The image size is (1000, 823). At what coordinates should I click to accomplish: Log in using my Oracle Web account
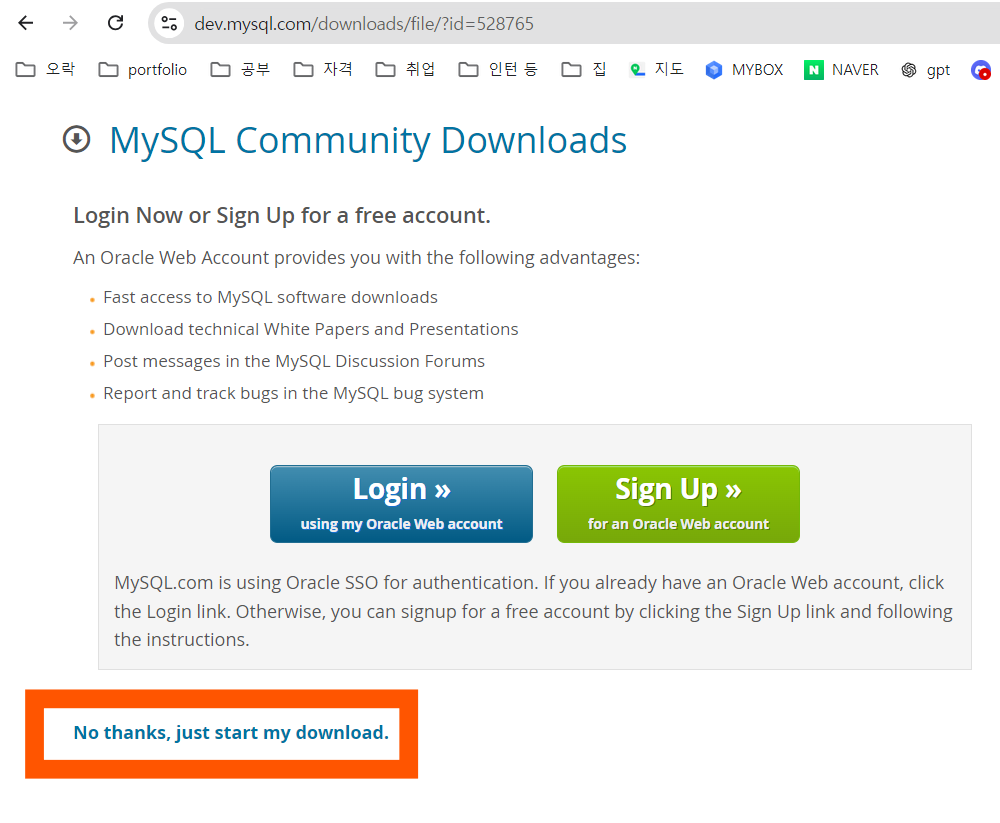click(x=401, y=504)
